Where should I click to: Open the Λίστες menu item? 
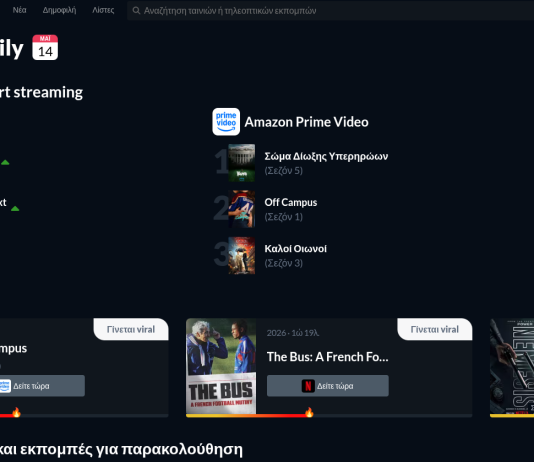click(103, 10)
